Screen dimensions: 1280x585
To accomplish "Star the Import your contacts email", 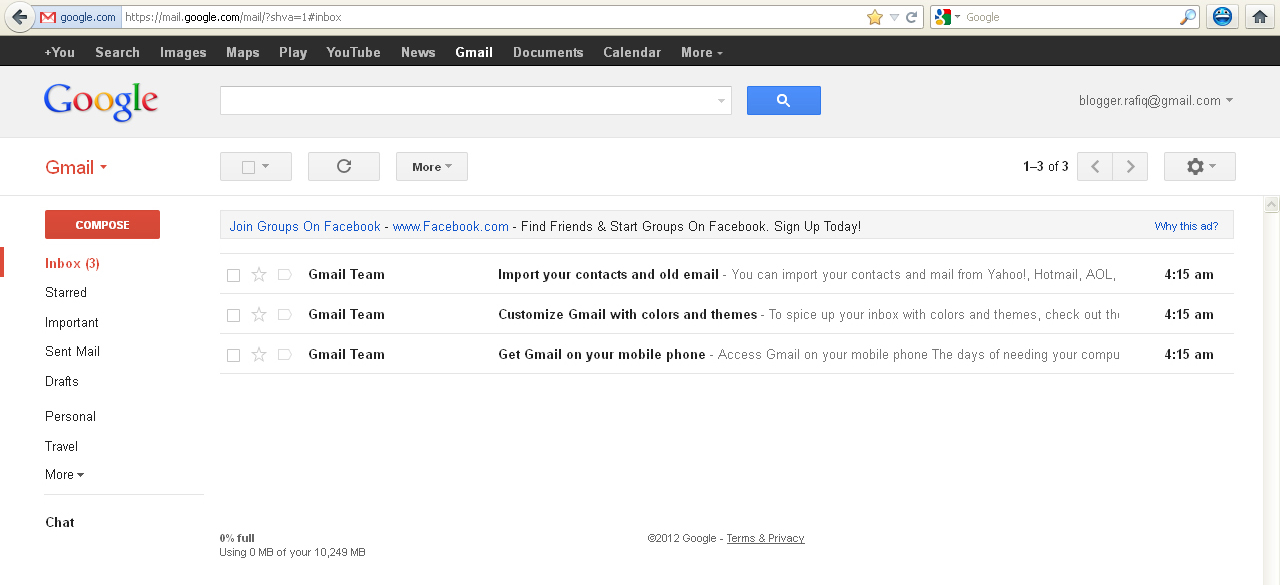I will [258, 274].
